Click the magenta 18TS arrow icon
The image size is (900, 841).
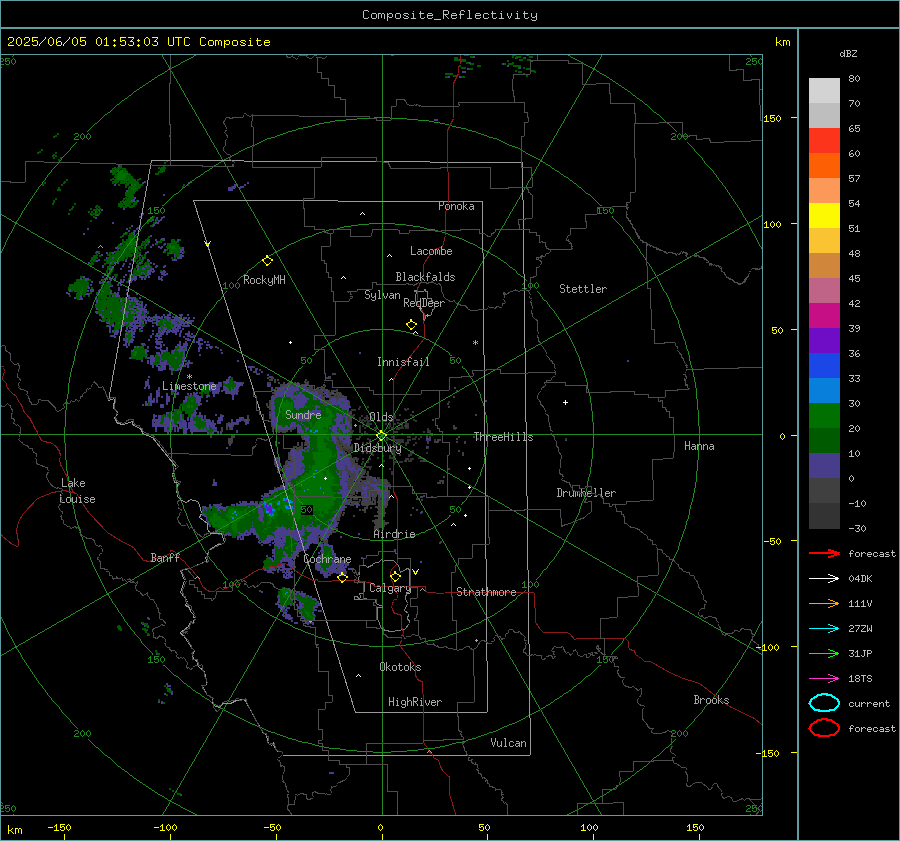[x=824, y=679]
